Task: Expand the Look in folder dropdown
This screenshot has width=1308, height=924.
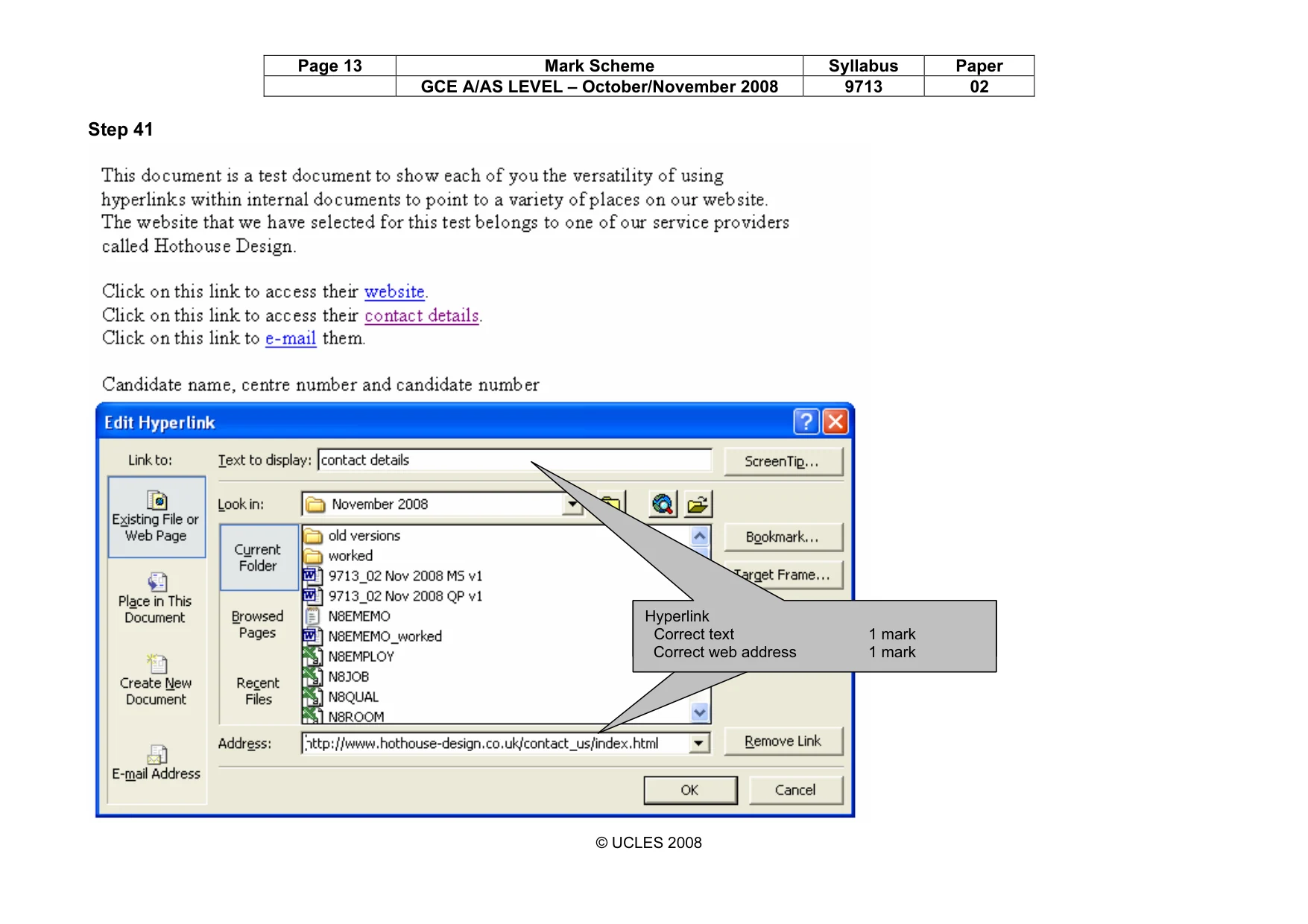Action: tap(572, 504)
